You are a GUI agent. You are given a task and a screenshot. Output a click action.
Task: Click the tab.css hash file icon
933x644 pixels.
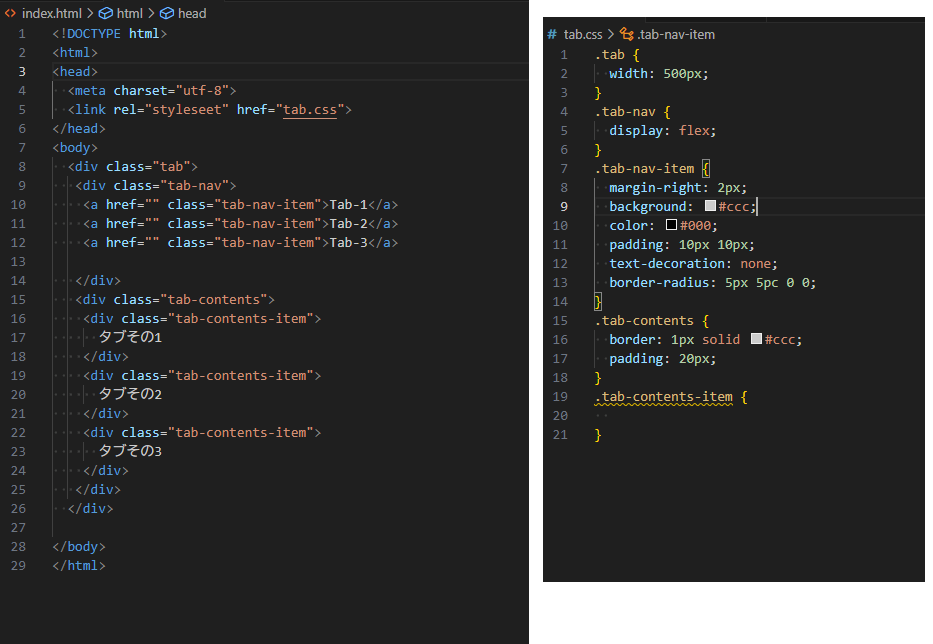(x=552, y=35)
